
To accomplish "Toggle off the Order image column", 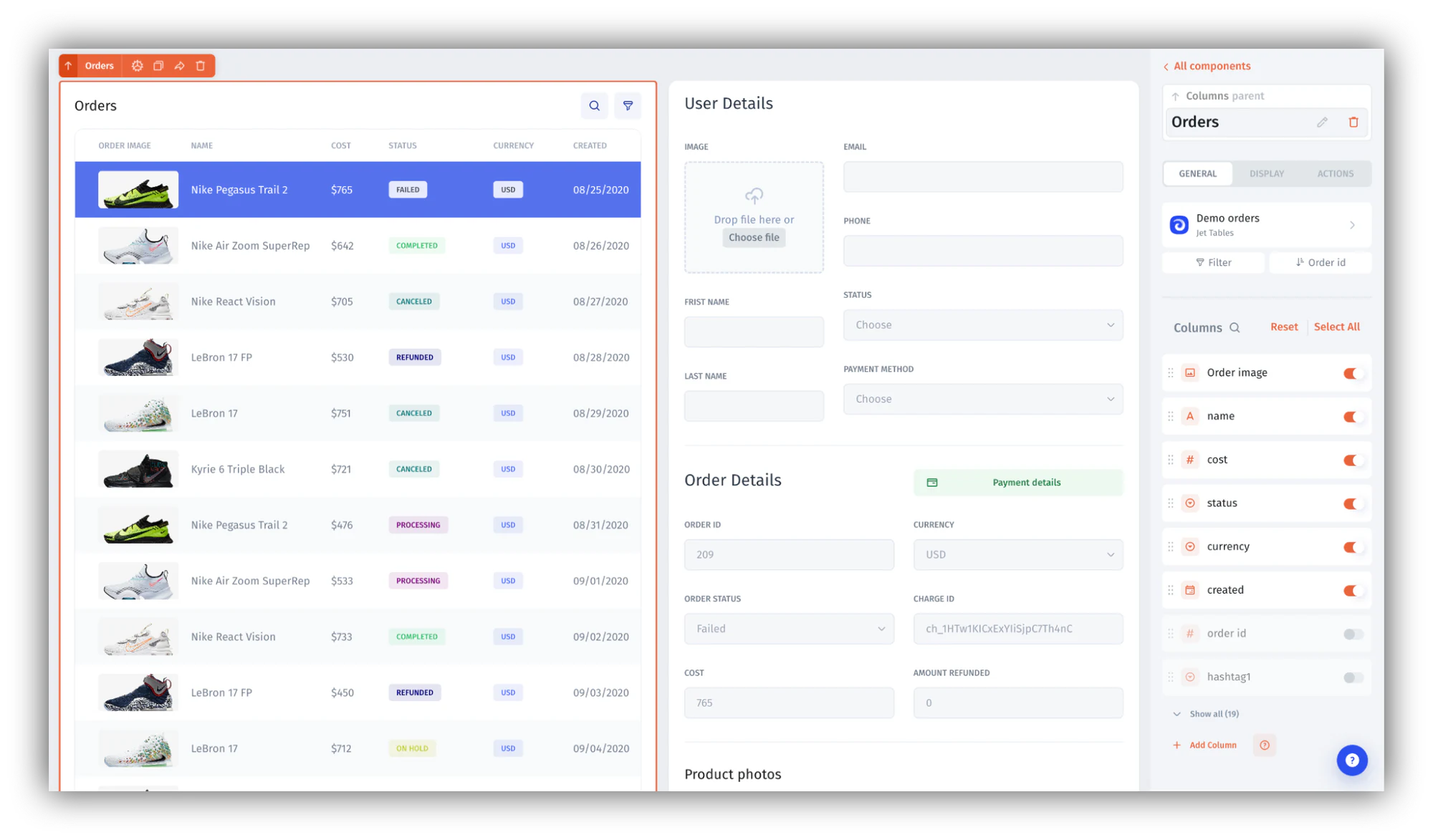I will click(x=1352, y=373).
